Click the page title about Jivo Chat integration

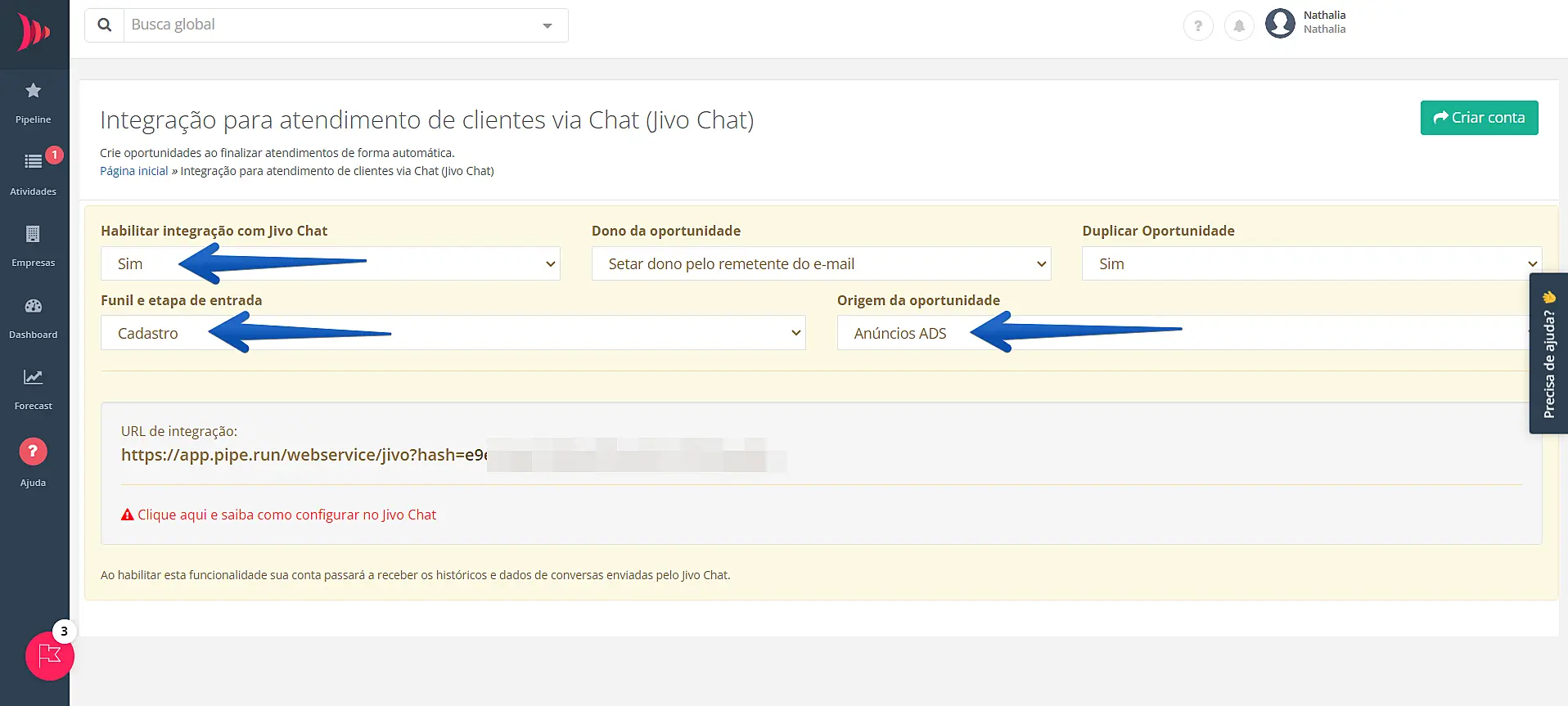(x=427, y=120)
